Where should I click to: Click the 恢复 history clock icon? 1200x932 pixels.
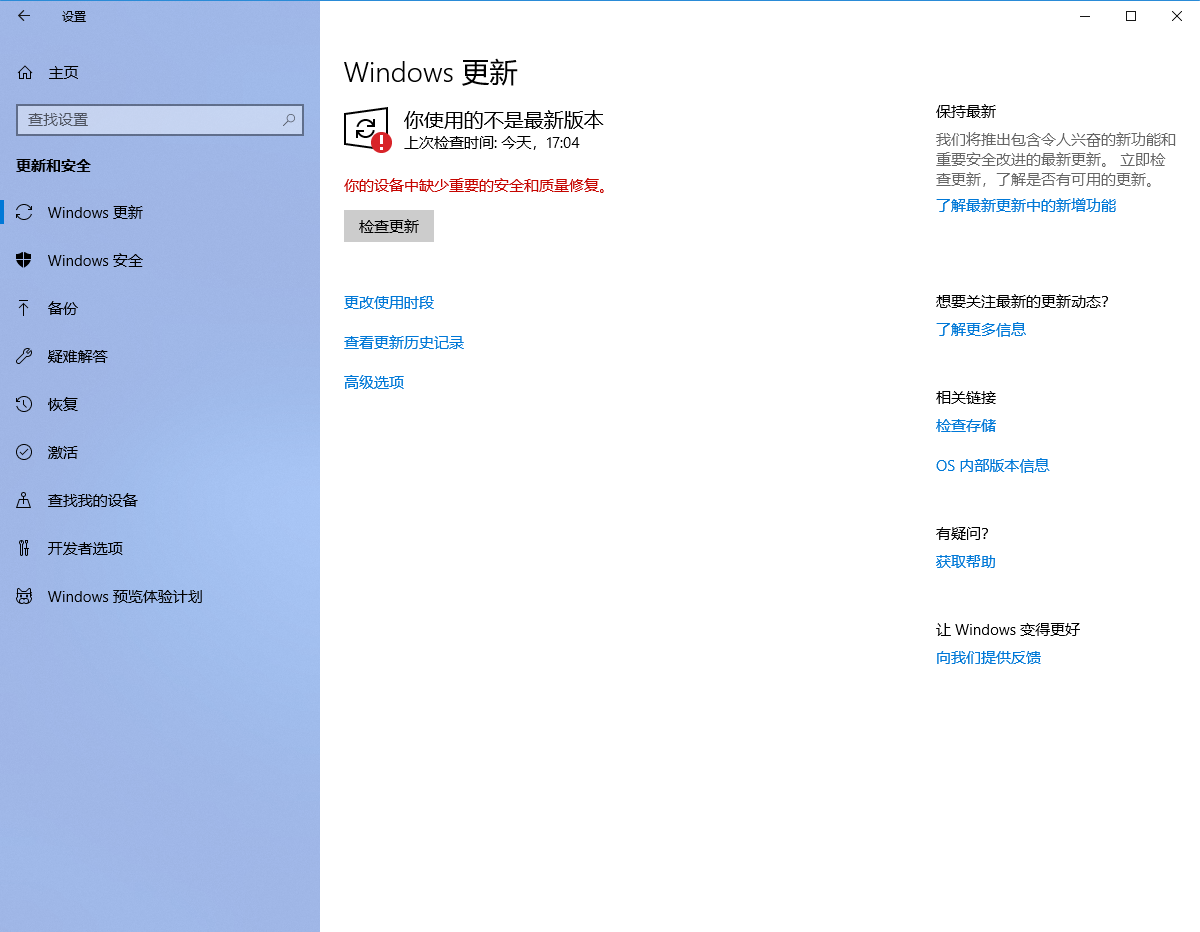[25, 404]
